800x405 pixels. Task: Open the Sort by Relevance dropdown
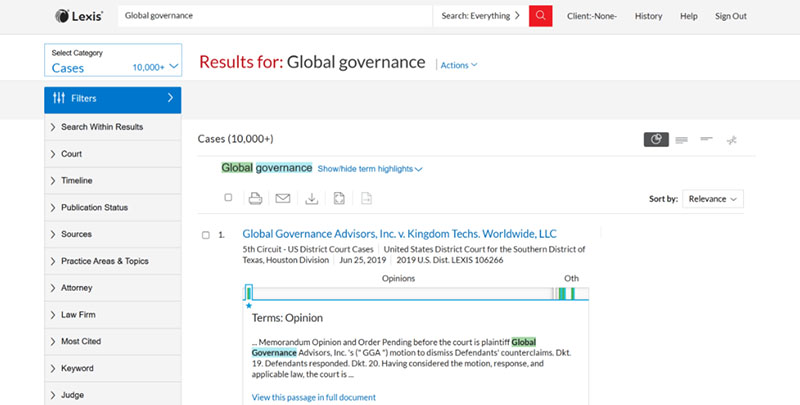point(713,199)
